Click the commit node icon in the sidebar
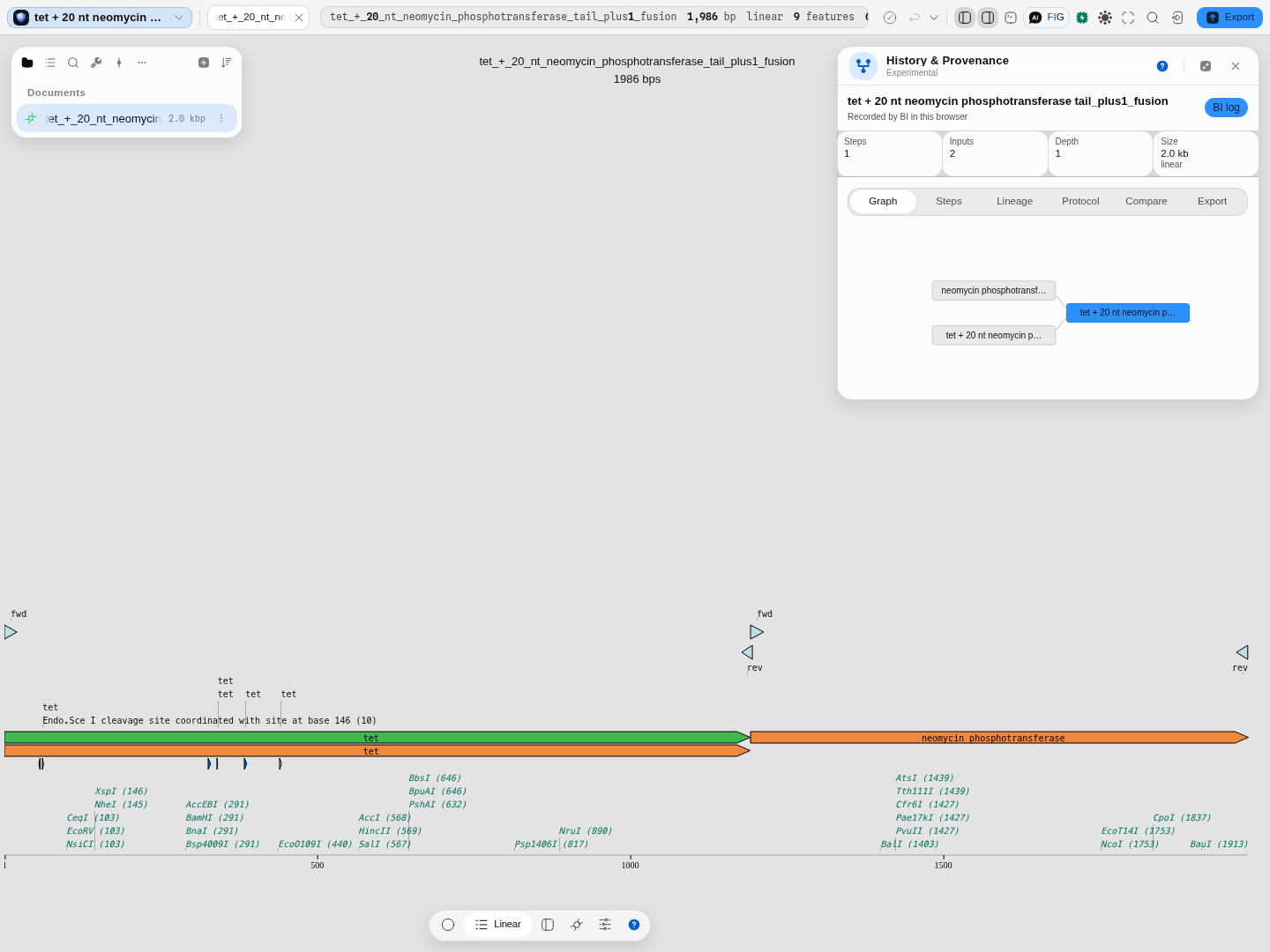Screen dimensions: 1270x952 (x=119, y=63)
